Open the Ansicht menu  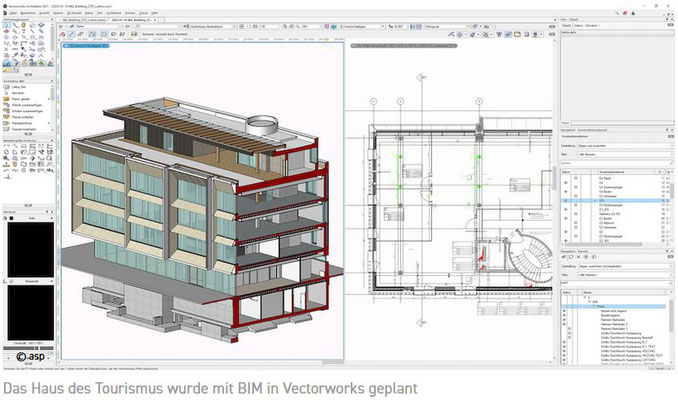click(45, 13)
